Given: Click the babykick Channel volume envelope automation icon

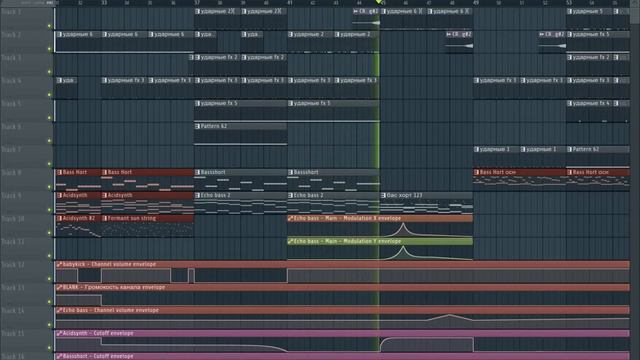Looking at the screenshot, I should 59,264.
